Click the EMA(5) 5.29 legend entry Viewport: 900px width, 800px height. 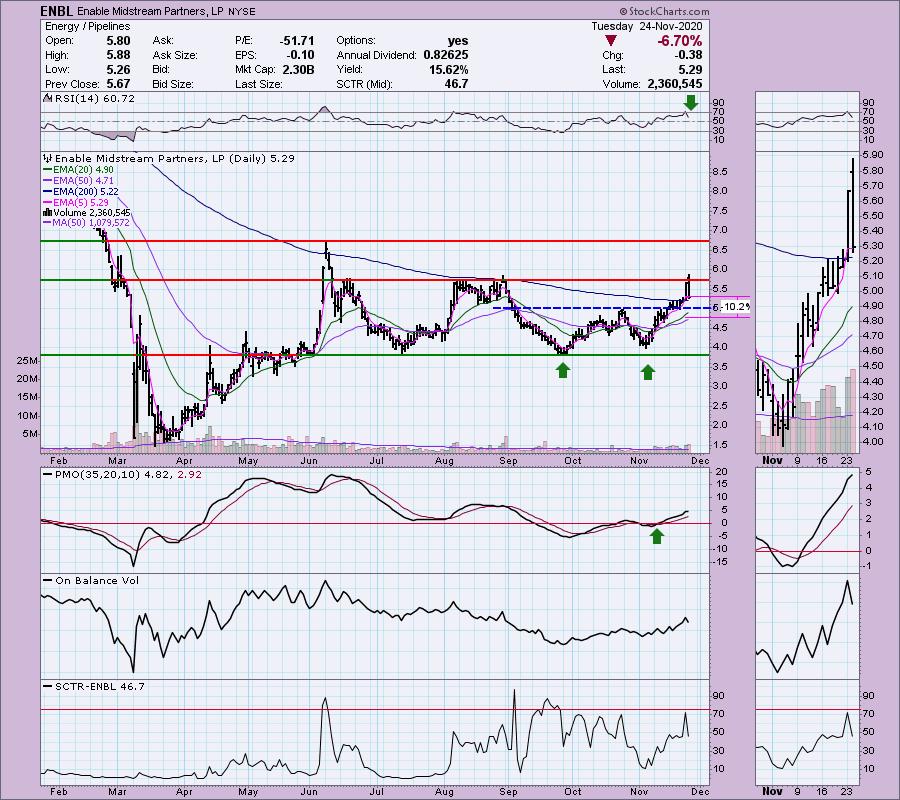pos(81,203)
